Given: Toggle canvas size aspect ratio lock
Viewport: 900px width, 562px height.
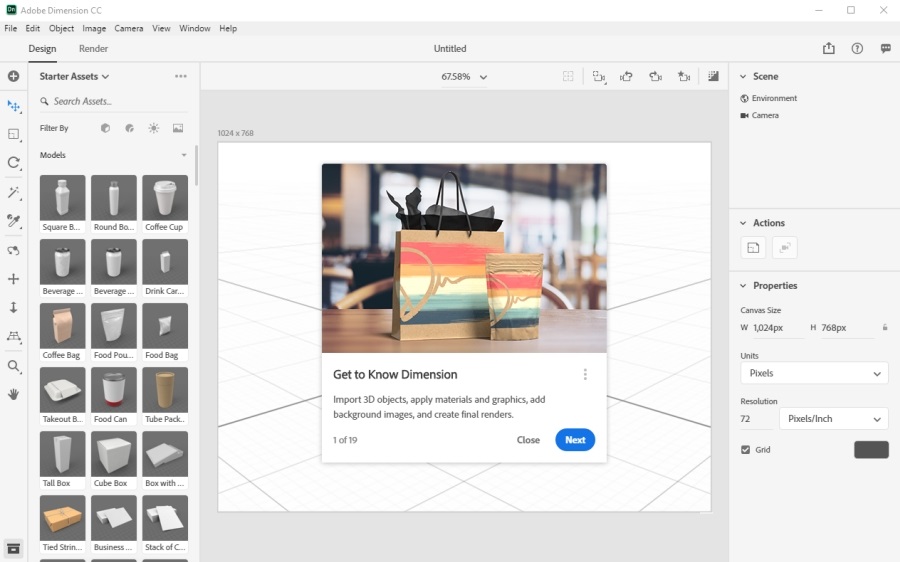Looking at the screenshot, I should [884, 327].
